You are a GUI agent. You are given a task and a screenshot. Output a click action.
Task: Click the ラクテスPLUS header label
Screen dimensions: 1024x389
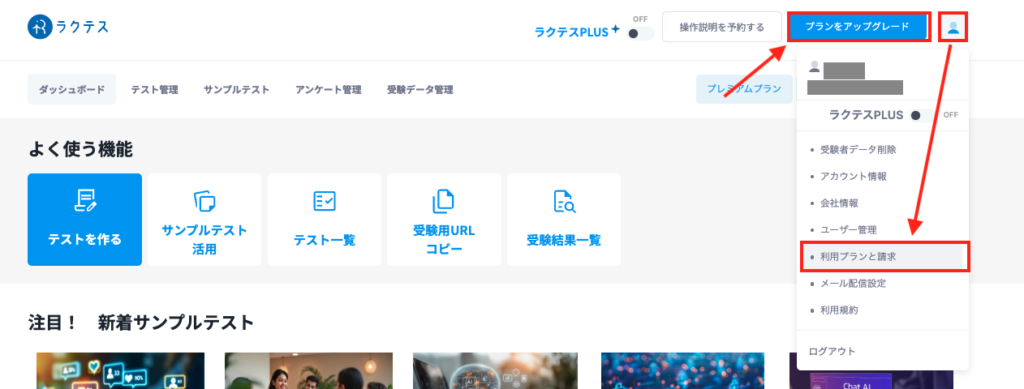point(572,32)
